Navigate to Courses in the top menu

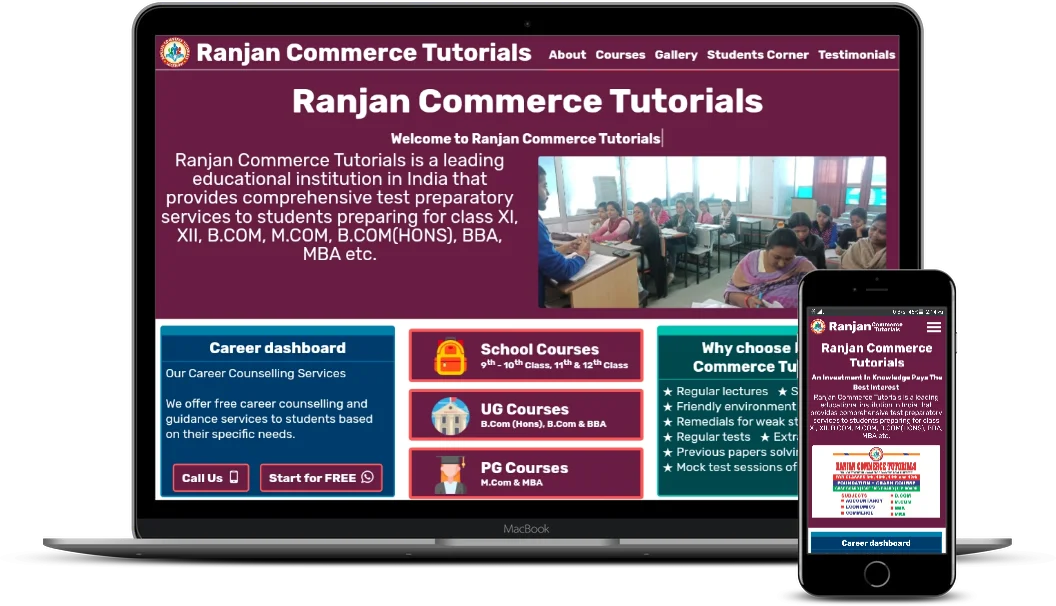point(620,55)
